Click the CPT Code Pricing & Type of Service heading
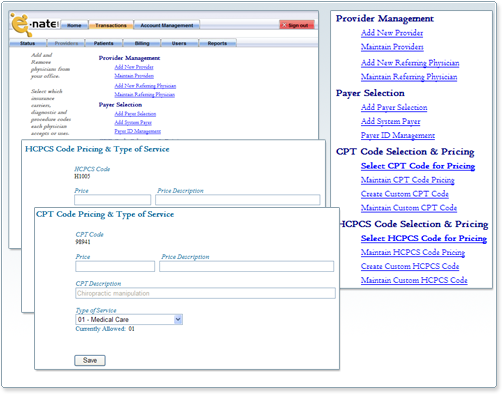The width and height of the screenshot is (502, 402). [x=105, y=214]
